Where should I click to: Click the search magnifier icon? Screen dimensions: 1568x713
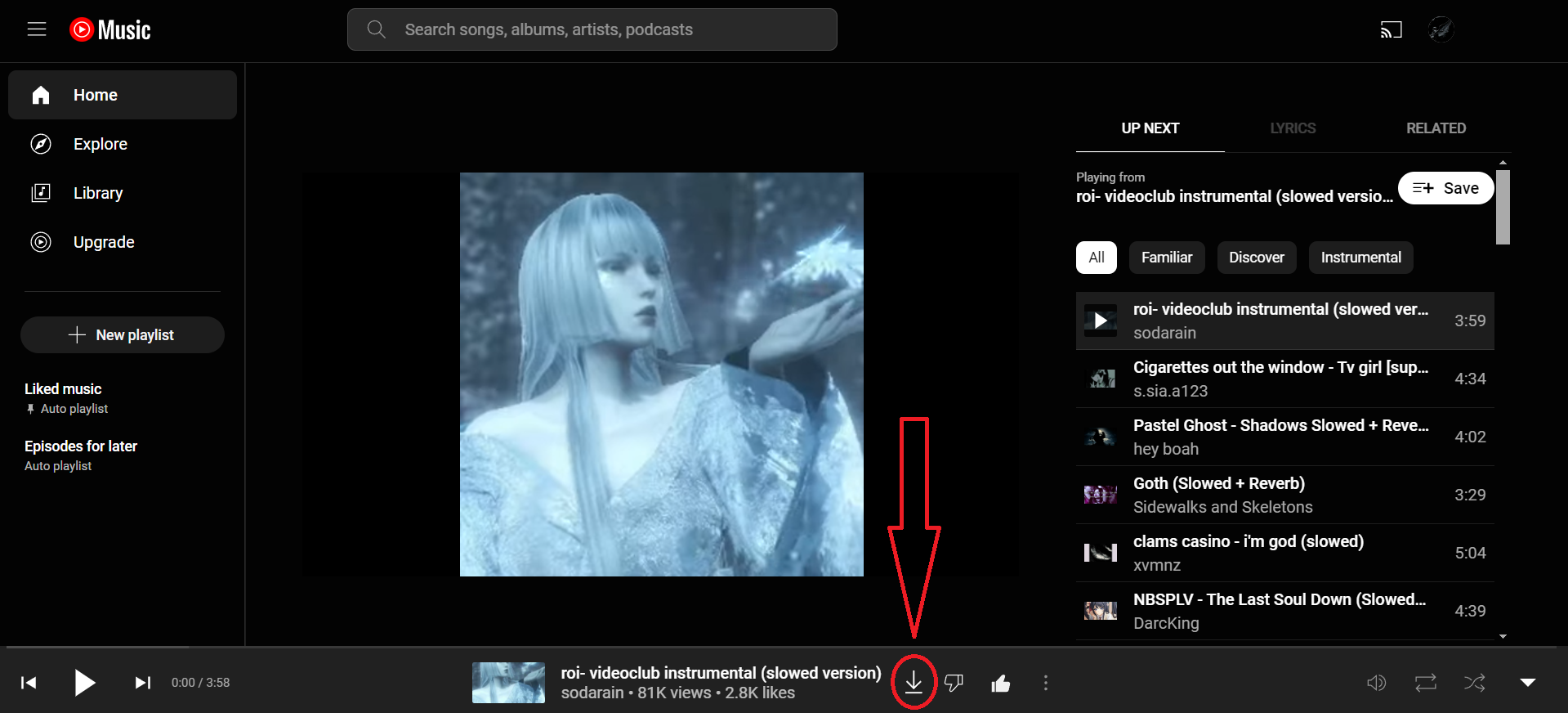pos(376,29)
